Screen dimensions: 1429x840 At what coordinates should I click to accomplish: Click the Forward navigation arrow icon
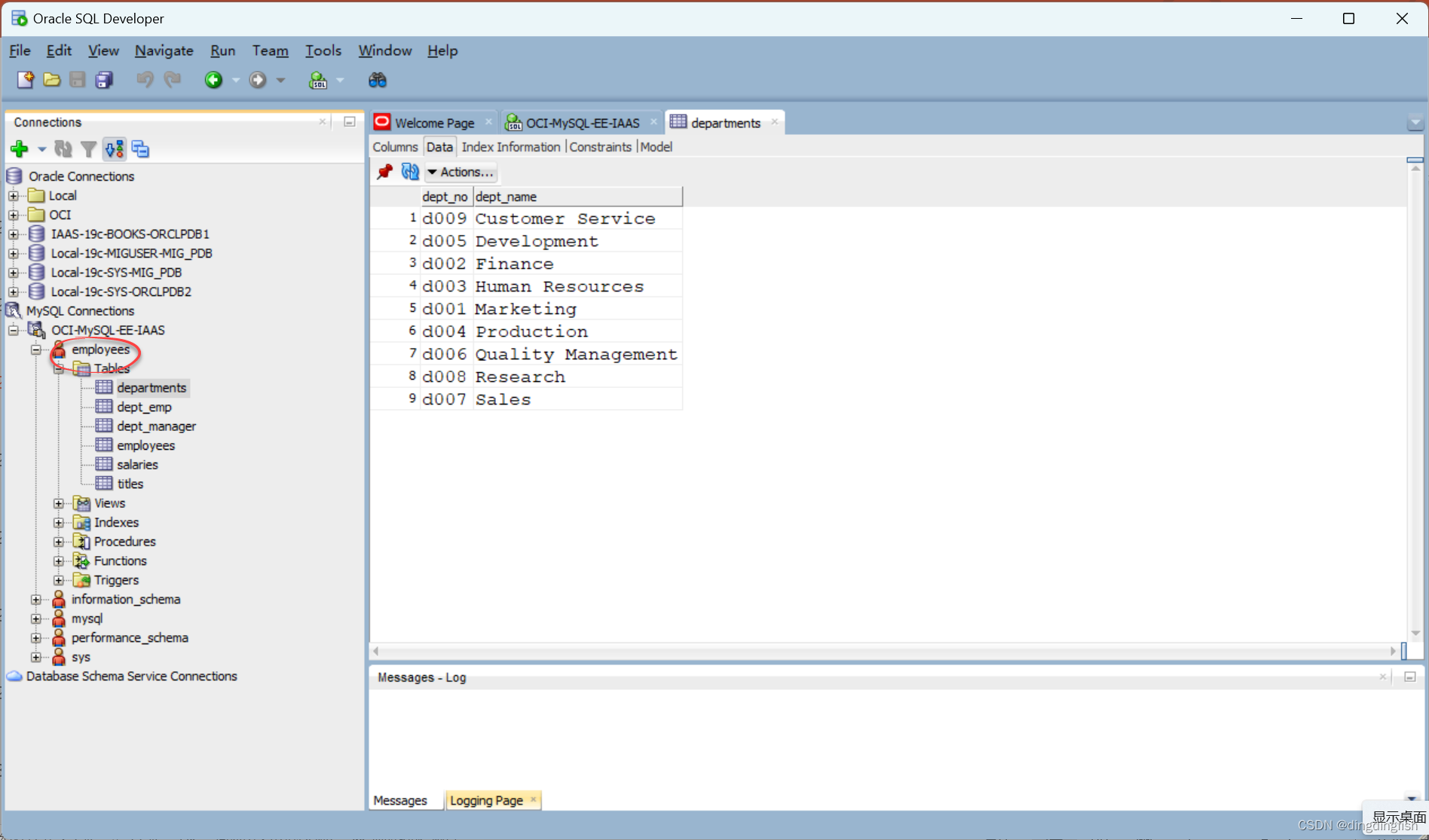[x=258, y=80]
